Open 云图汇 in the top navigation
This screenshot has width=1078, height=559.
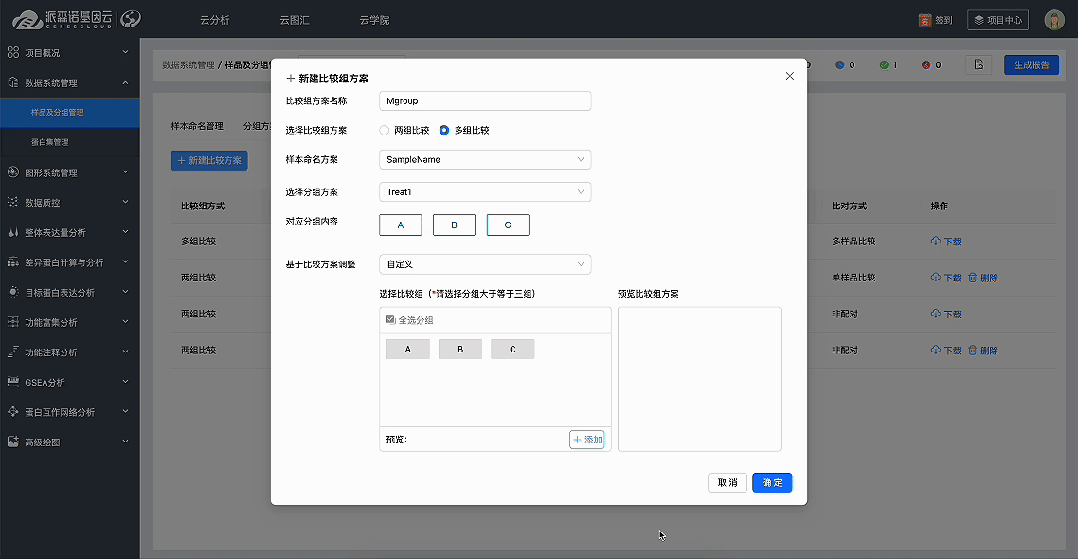[x=295, y=20]
